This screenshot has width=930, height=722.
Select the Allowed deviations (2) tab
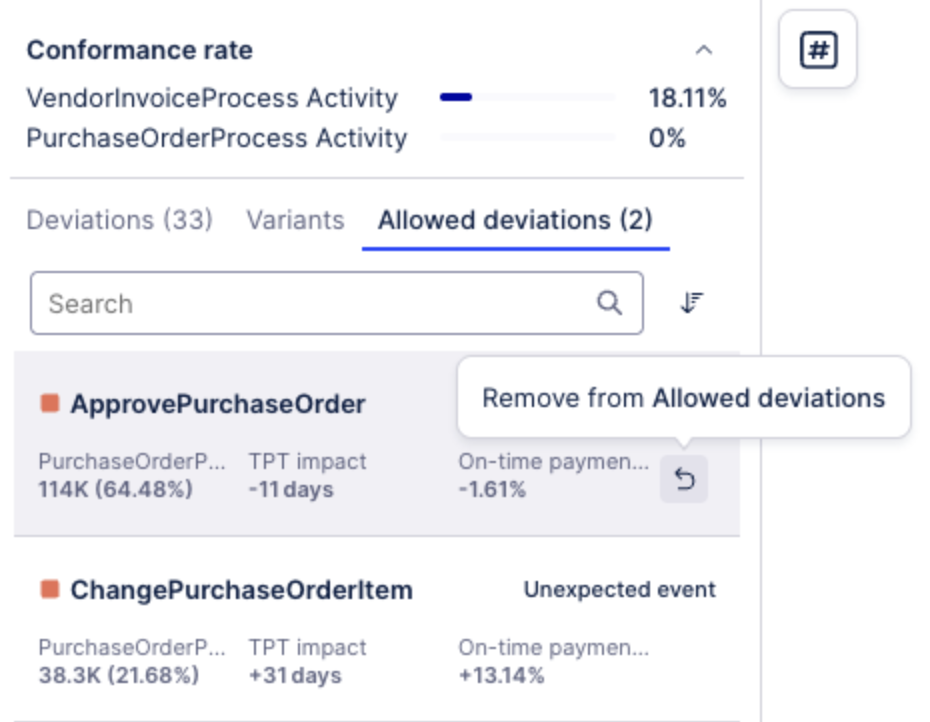click(x=514, y=220)
